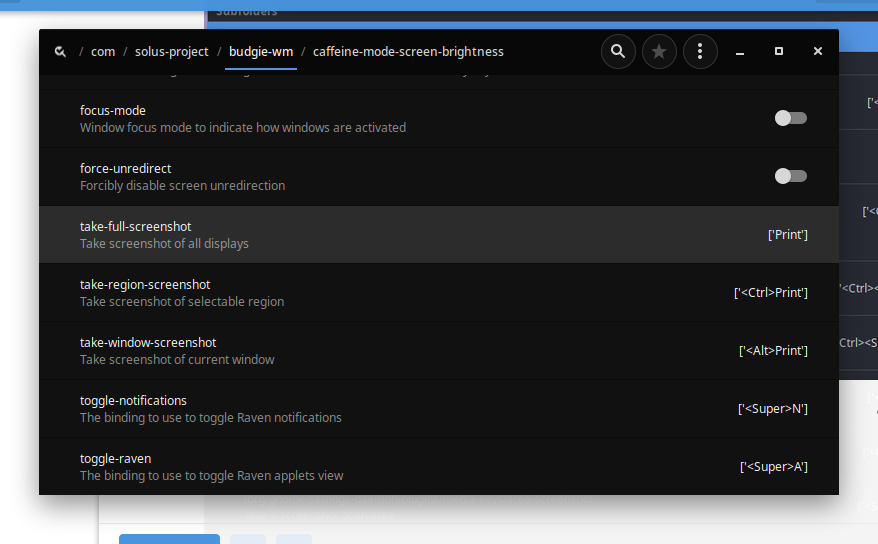Open the search keys magnifier

[618, 52]
